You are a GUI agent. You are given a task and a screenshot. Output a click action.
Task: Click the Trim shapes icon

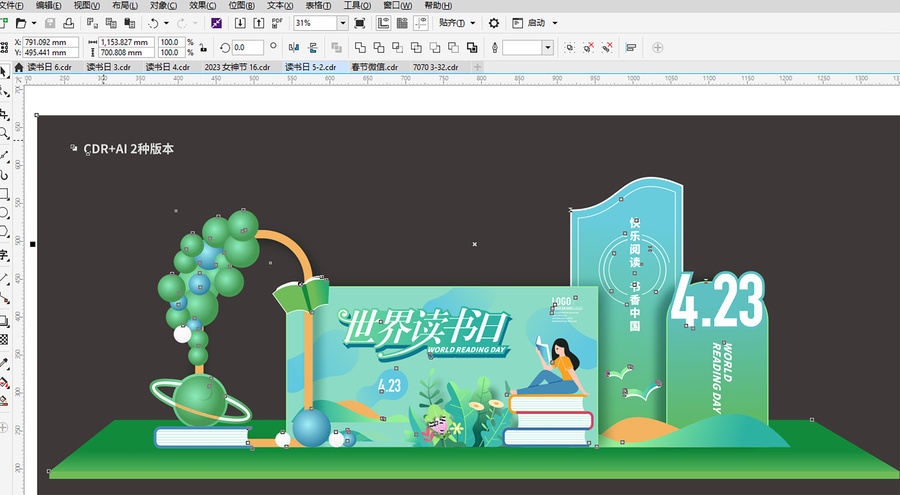[x=379, y=47]
